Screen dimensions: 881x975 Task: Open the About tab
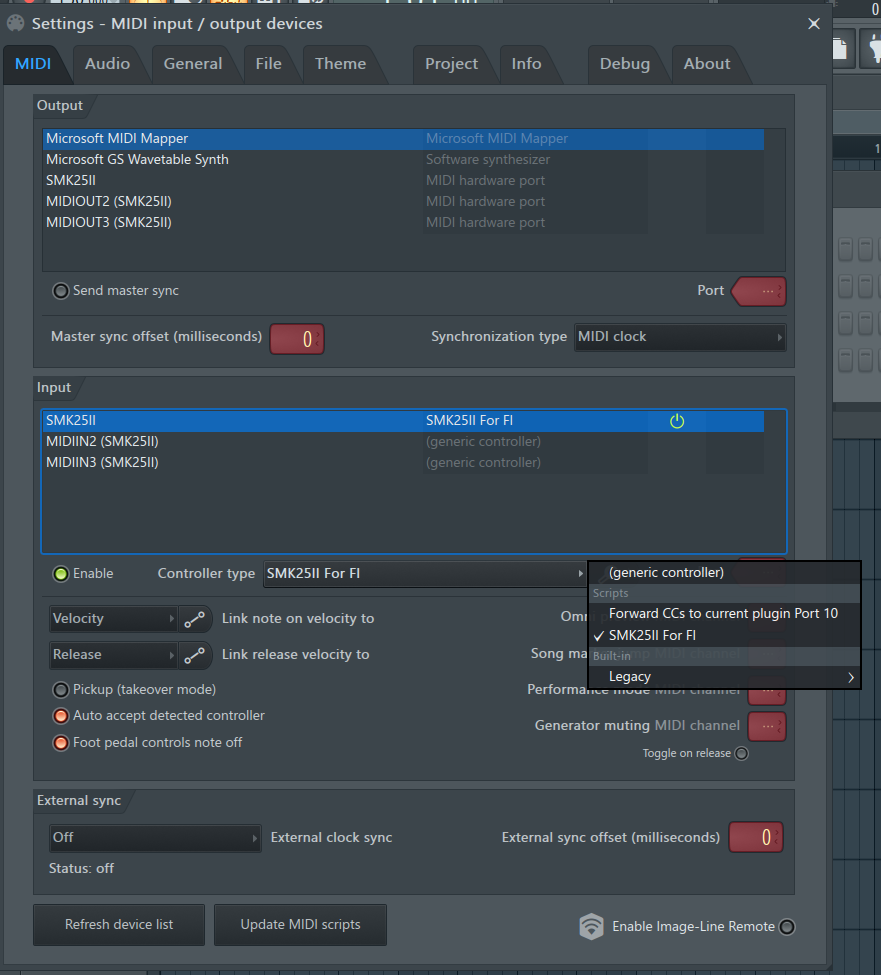pos(707,63)
